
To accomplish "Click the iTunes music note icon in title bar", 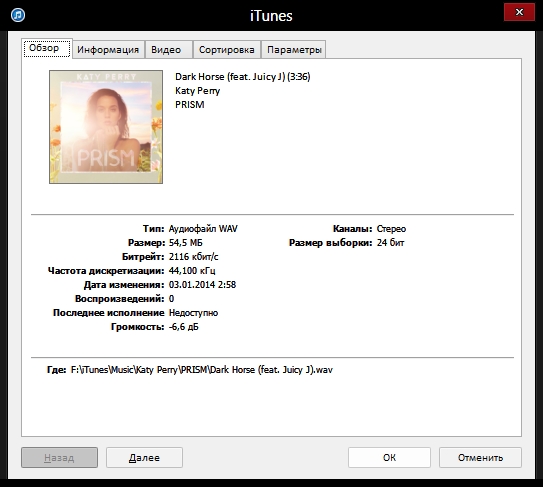I will (18, 15).
